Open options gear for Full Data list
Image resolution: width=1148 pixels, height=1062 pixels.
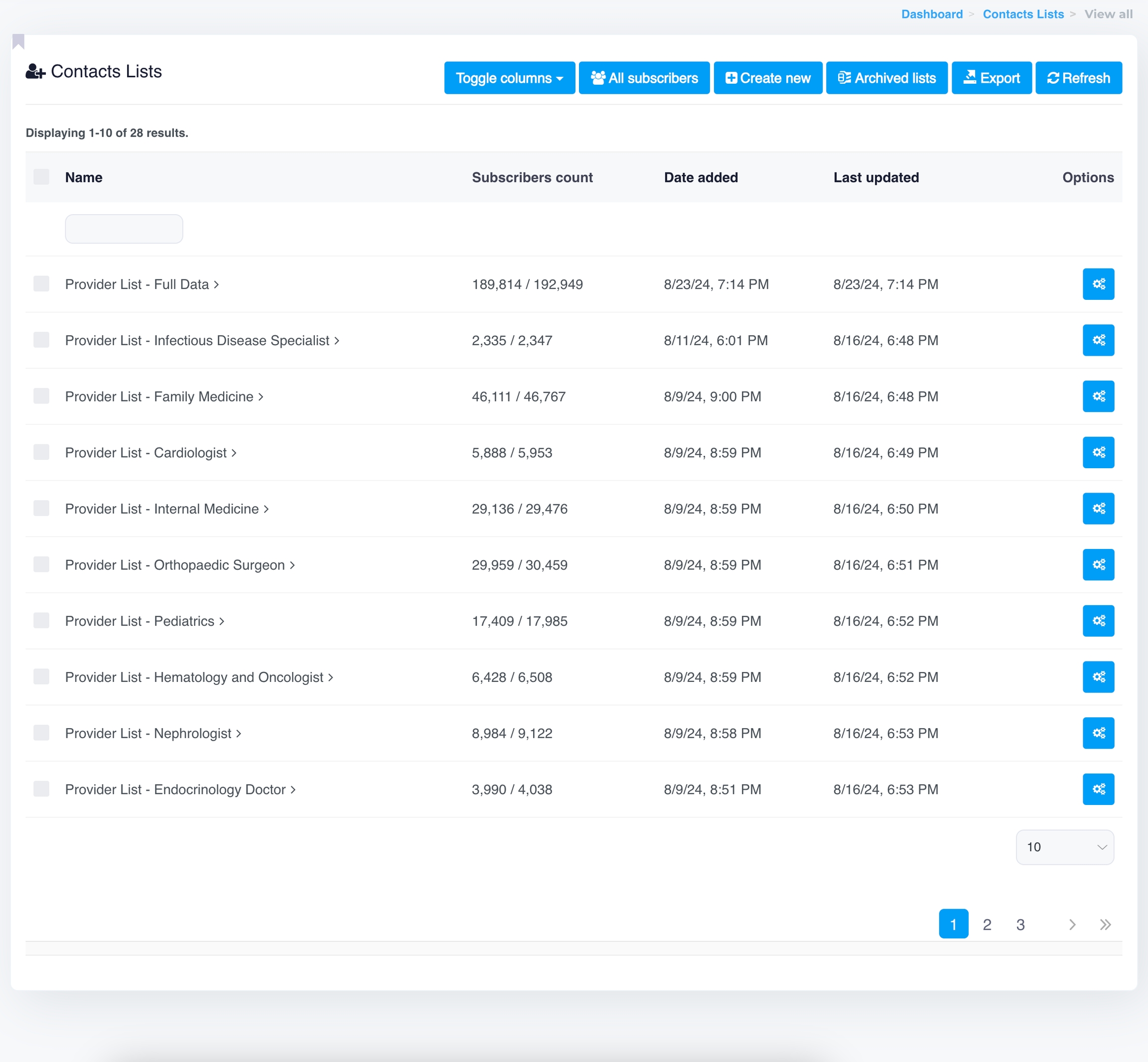point(1098,284)
